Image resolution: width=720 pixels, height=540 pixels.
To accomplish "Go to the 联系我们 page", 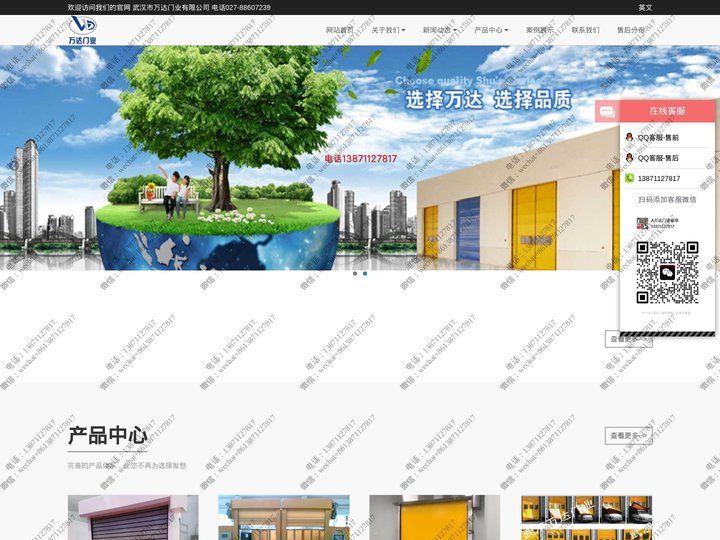I will pos(585,30).
